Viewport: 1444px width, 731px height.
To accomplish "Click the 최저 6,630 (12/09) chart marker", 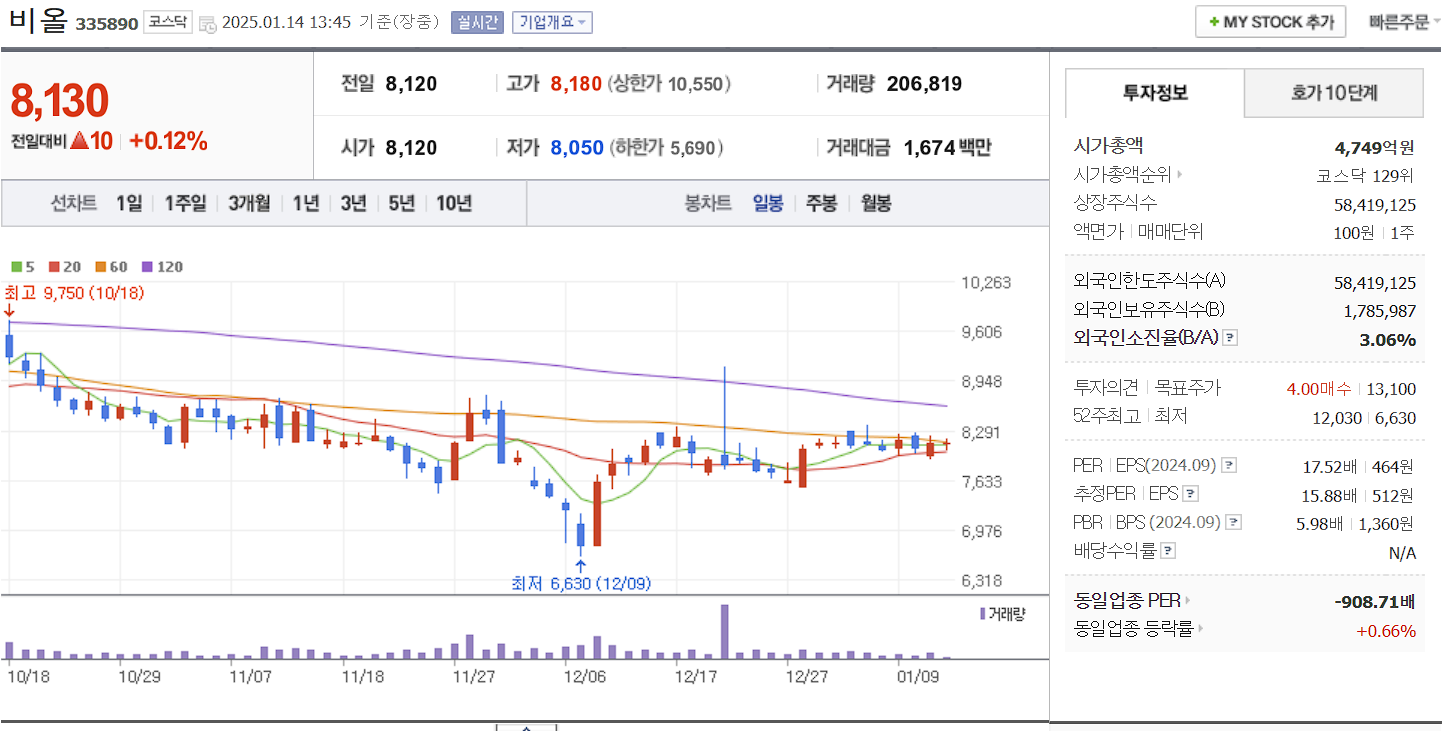I will click(x=580, y=583).
